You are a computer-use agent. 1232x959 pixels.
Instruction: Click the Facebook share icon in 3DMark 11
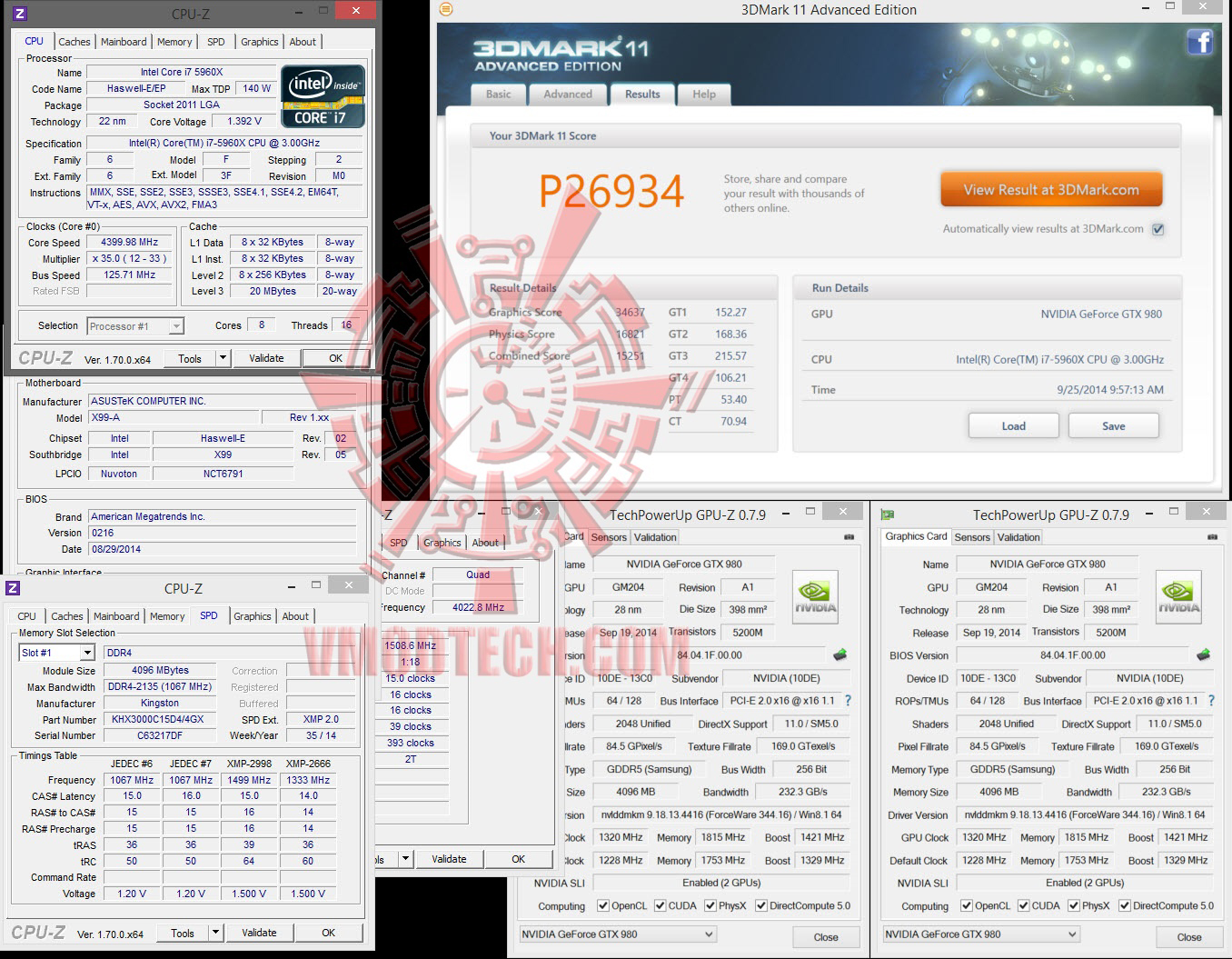[x=1199, y=42]
